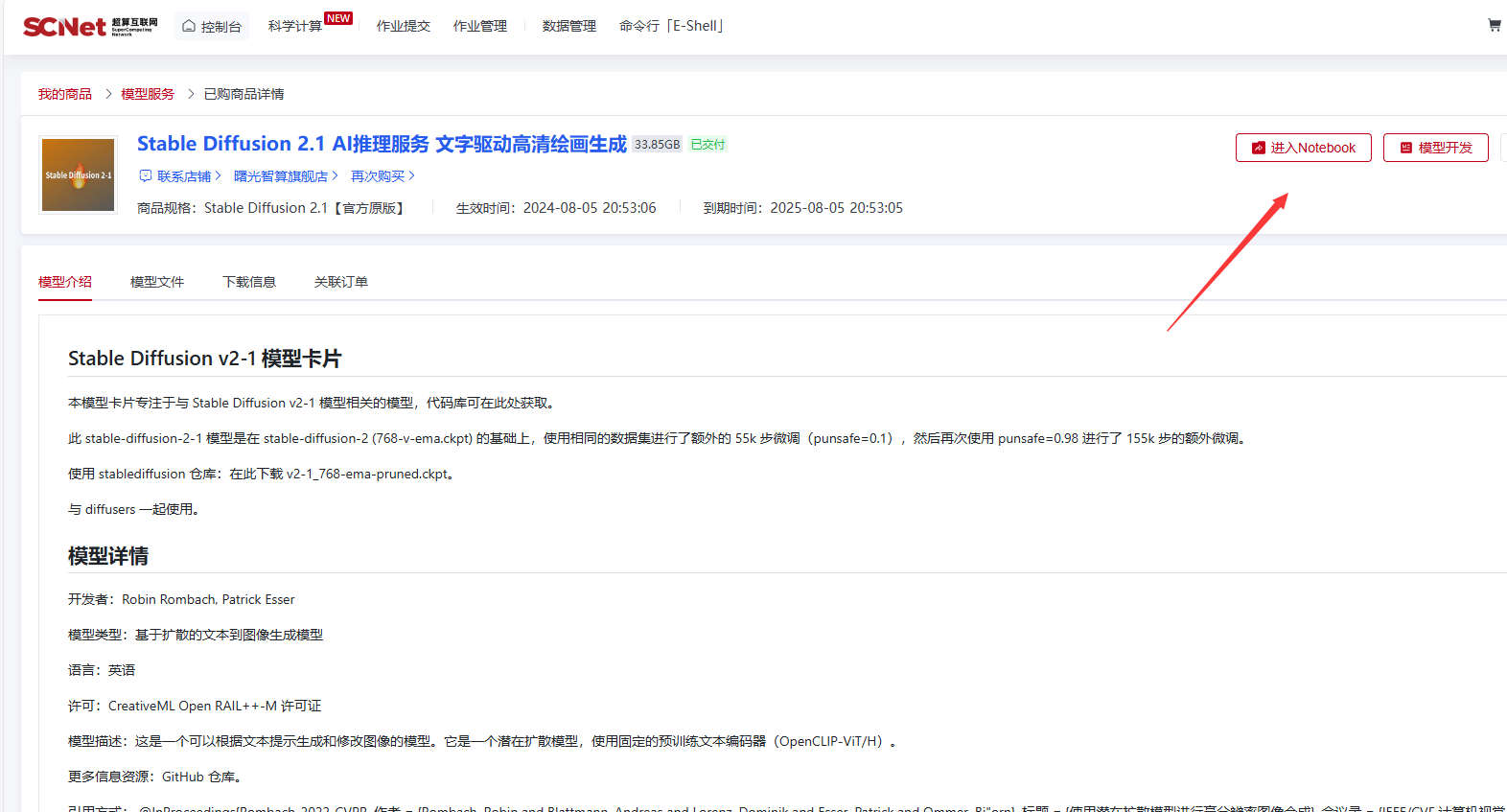Image resolution: width=1507 pixels, height=812 pixels.
Task: Click the 已交付 status tag
Action: pyautogui.click(x=708, y=145)
